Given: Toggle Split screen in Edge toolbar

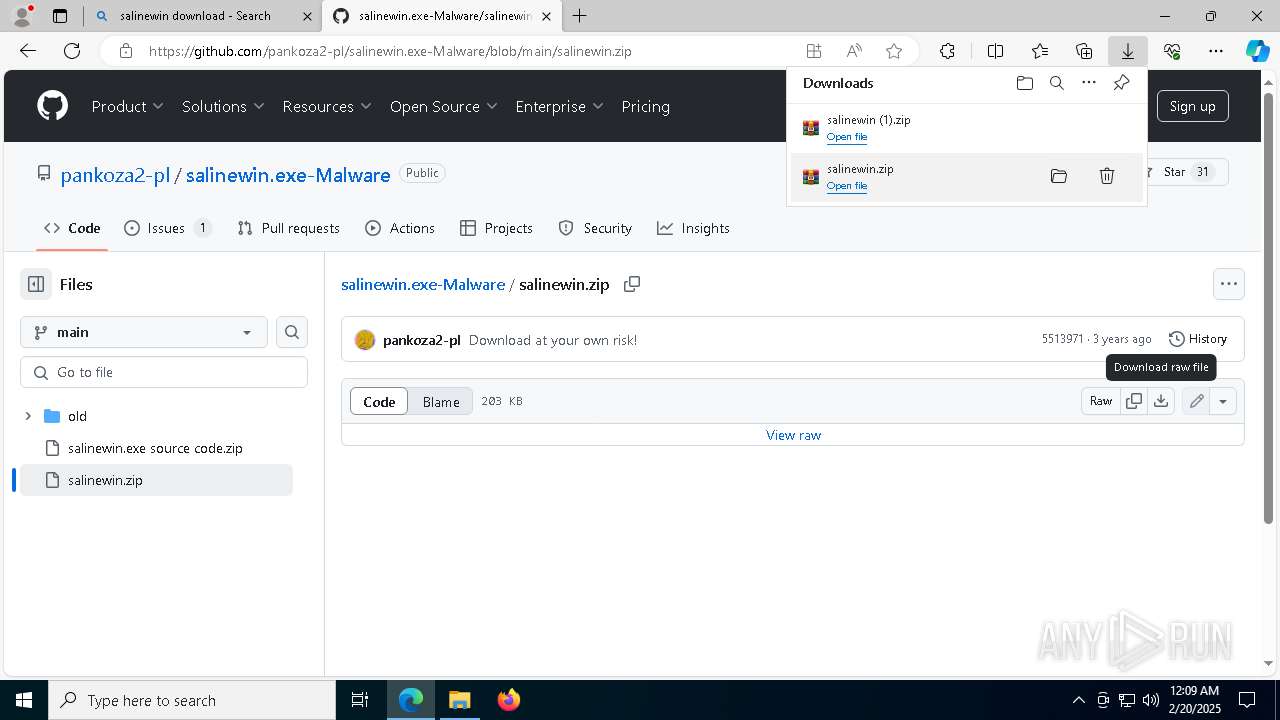Looking at the screenshot, I should click(x=995, y=51).
